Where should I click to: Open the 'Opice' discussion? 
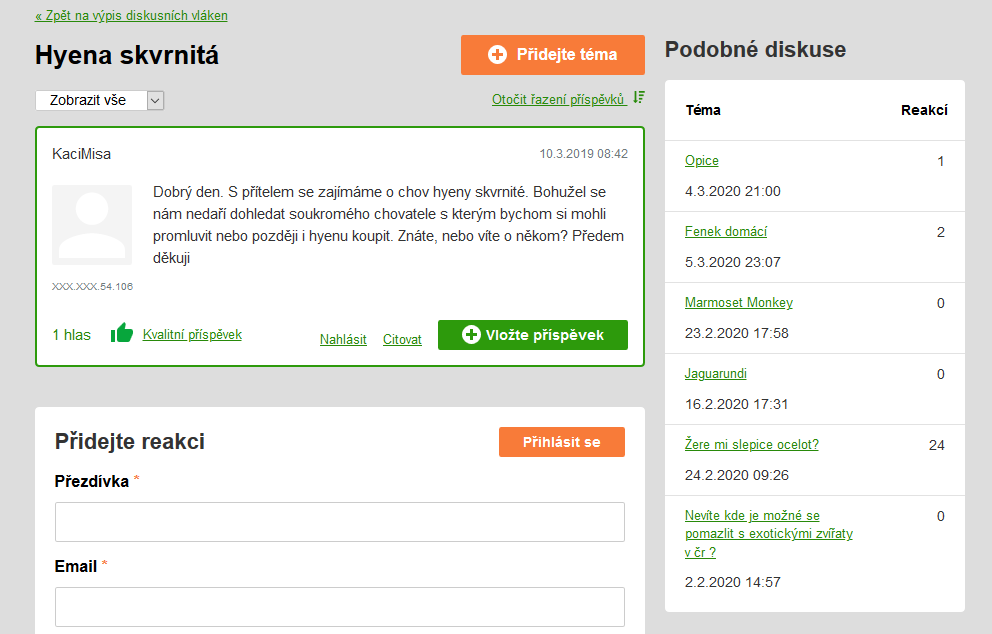point(702,161)
